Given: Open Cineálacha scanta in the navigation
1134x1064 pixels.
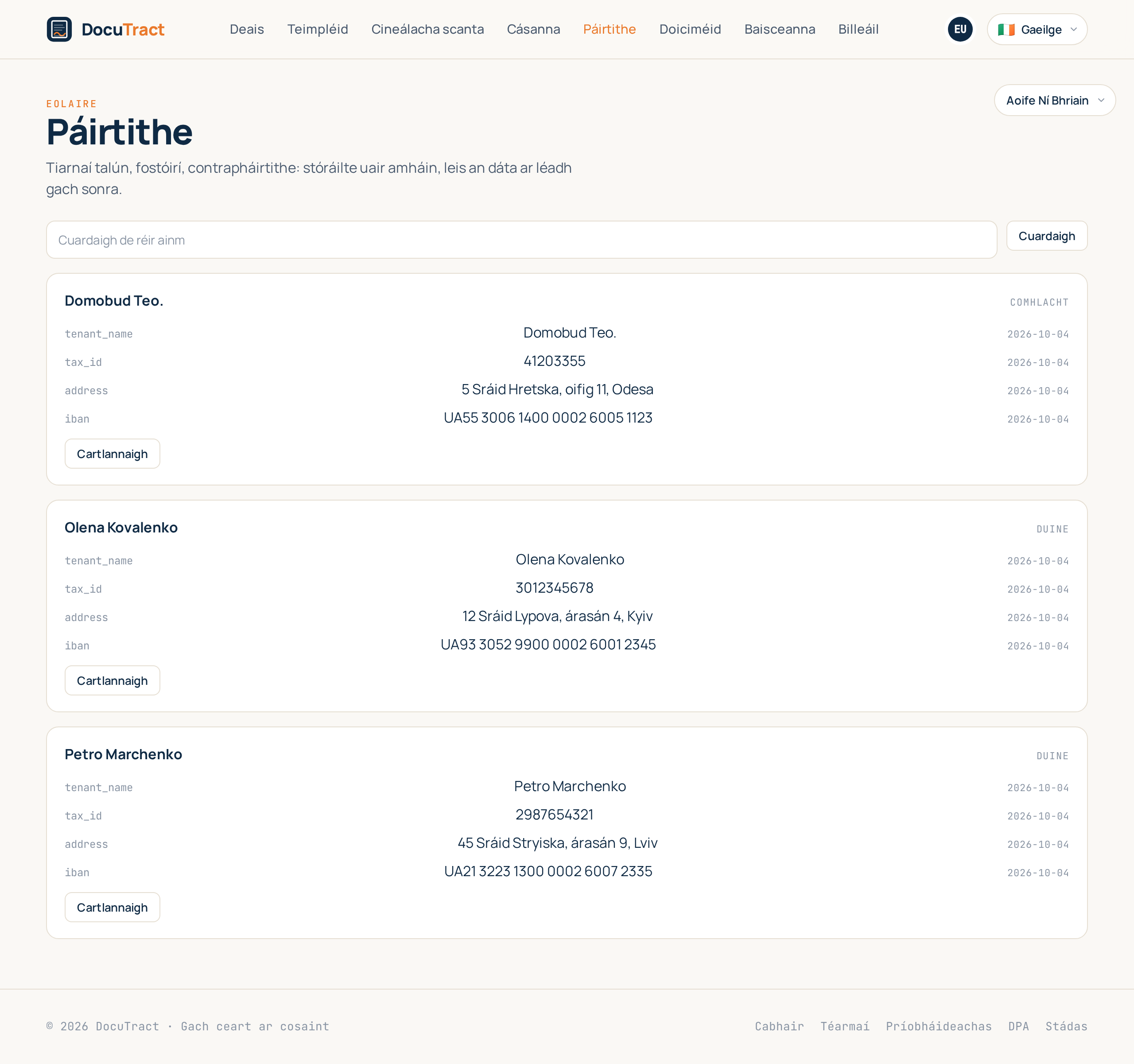Looking at the screenshot, I should click(x=427, y=29).
